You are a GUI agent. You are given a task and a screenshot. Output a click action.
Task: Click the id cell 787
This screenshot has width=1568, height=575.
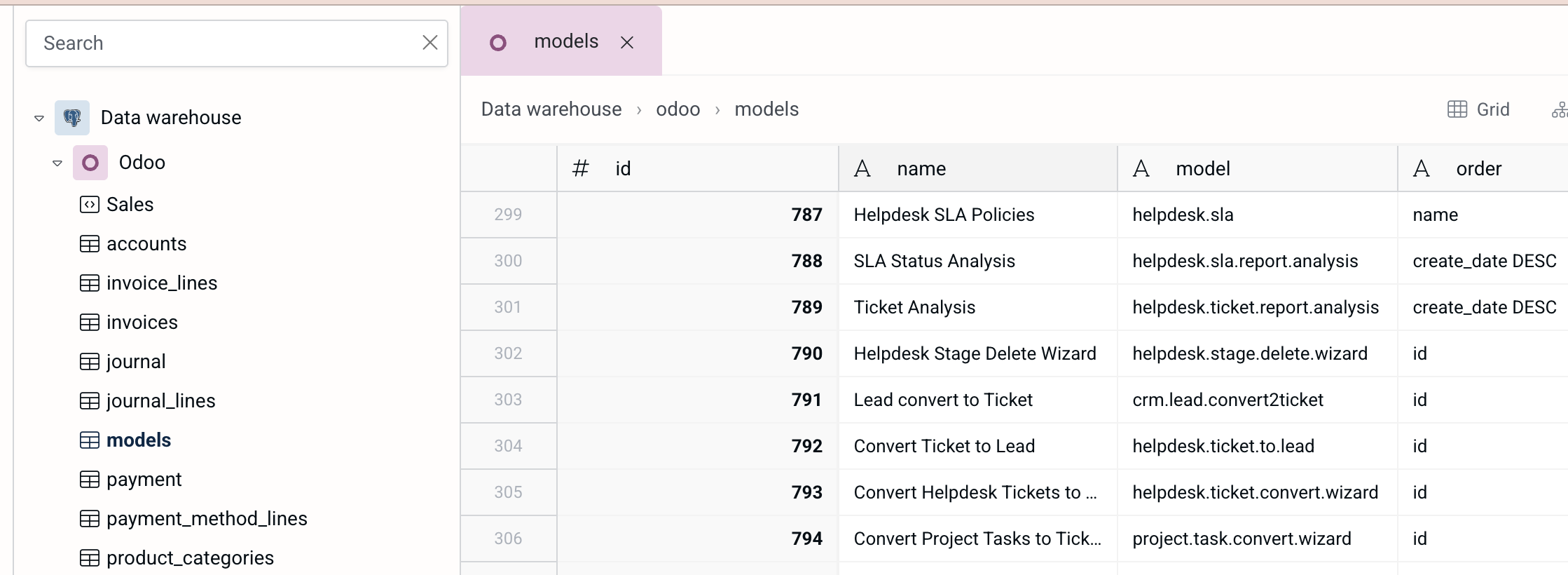point(698,215)
